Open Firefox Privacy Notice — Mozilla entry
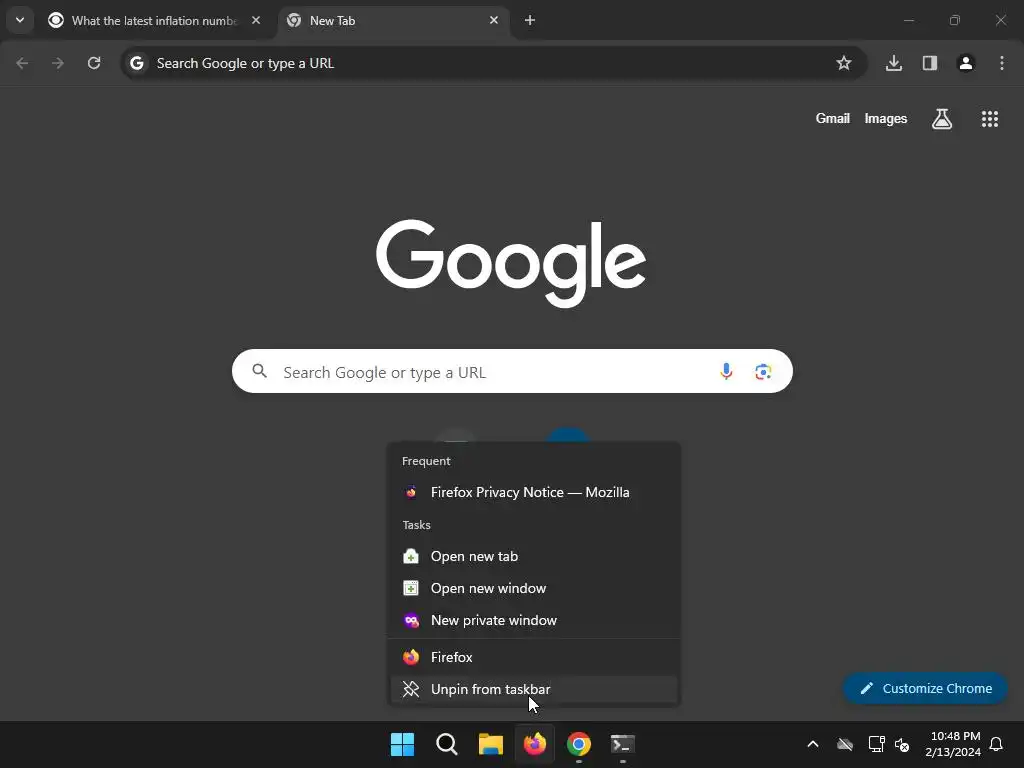Viewport: 1024px width, 768px height. tap(534, 492)
